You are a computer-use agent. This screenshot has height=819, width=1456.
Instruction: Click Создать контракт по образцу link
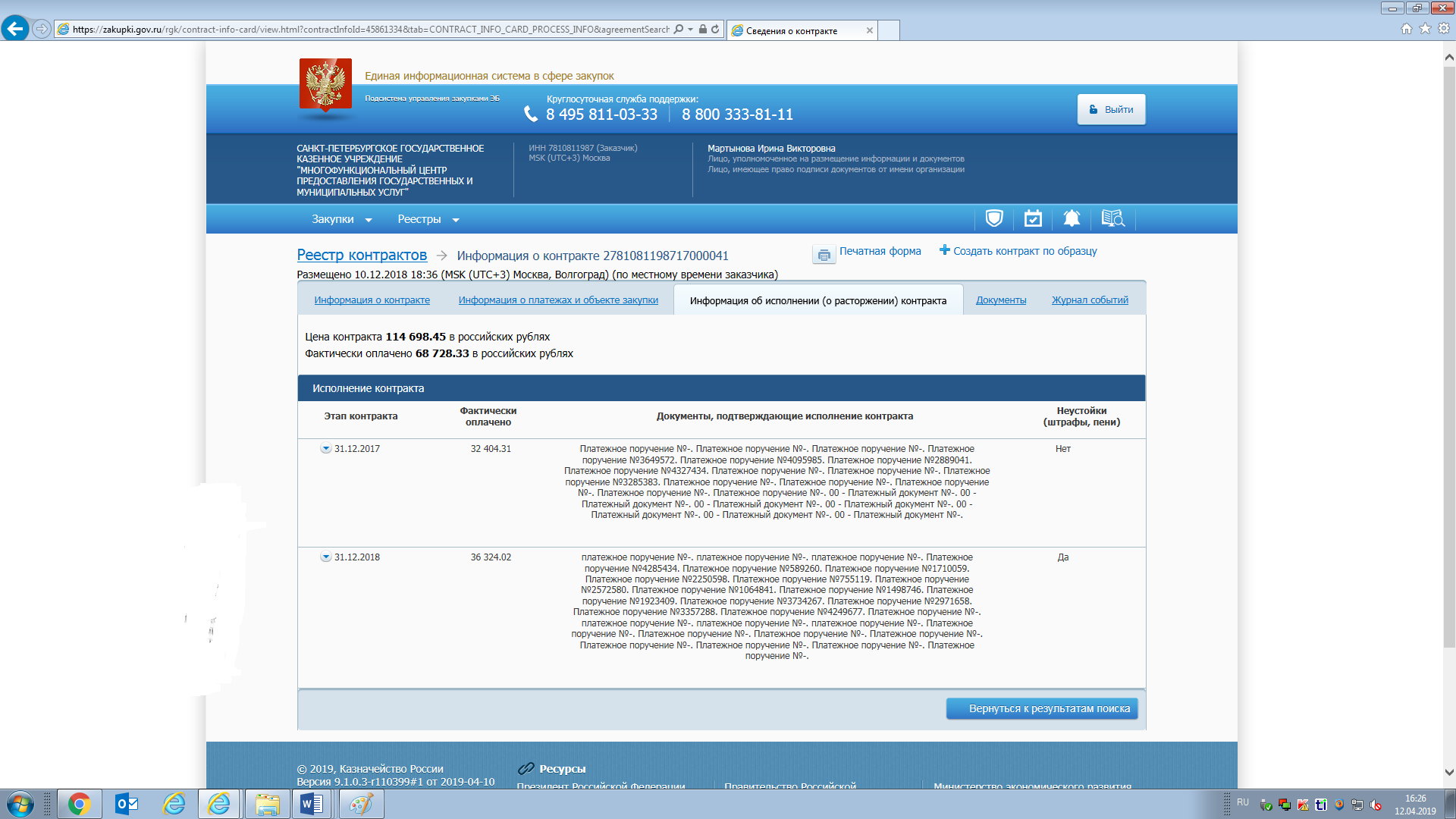1024,251
